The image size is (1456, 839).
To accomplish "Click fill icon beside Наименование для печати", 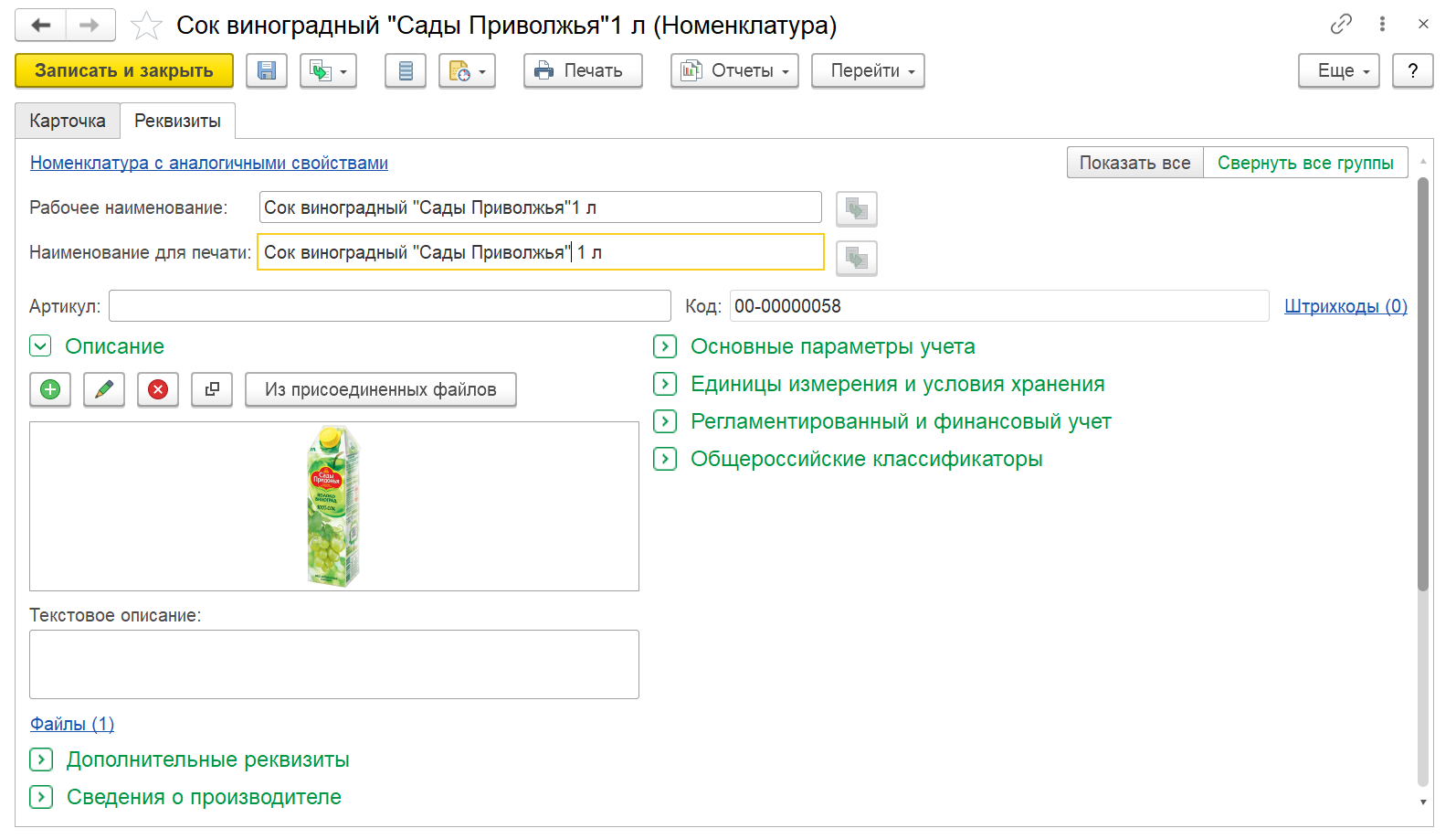I will point(856,259).
